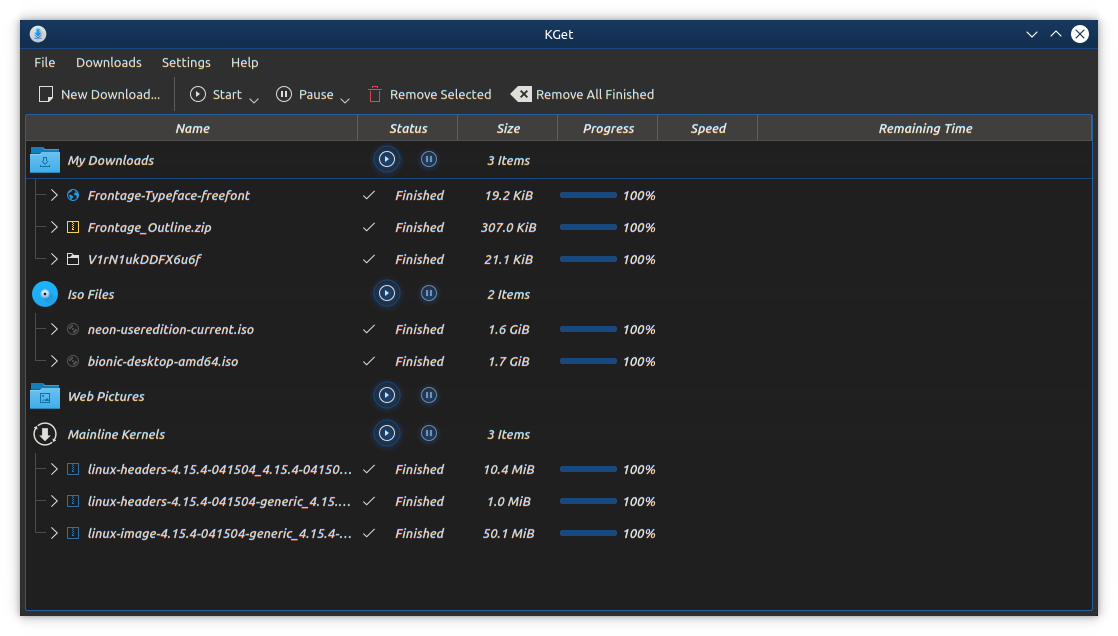1118x636 pixels.
Task: Open a new download with the New Download icon
Action: (x=45, y=94)
